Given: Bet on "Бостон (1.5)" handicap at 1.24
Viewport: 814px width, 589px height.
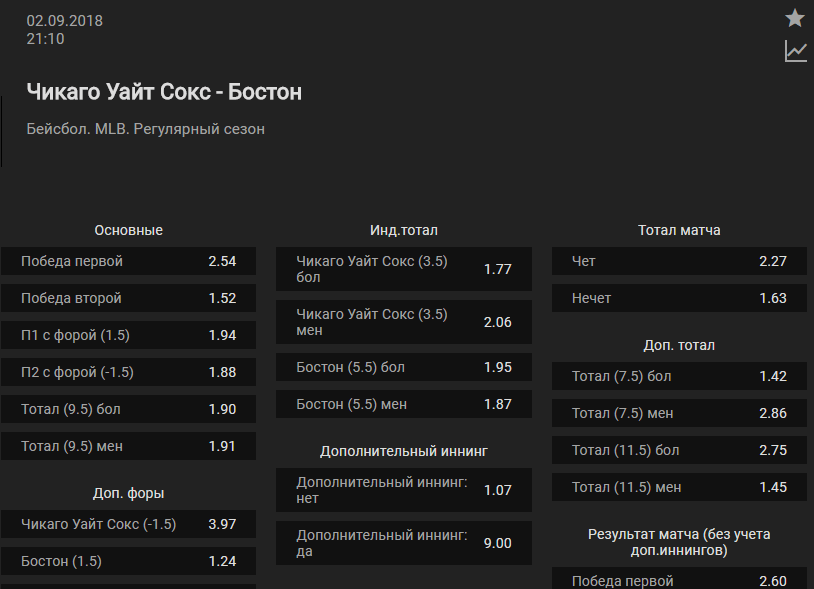Looking at the screenshot, I should coord(128,561).
